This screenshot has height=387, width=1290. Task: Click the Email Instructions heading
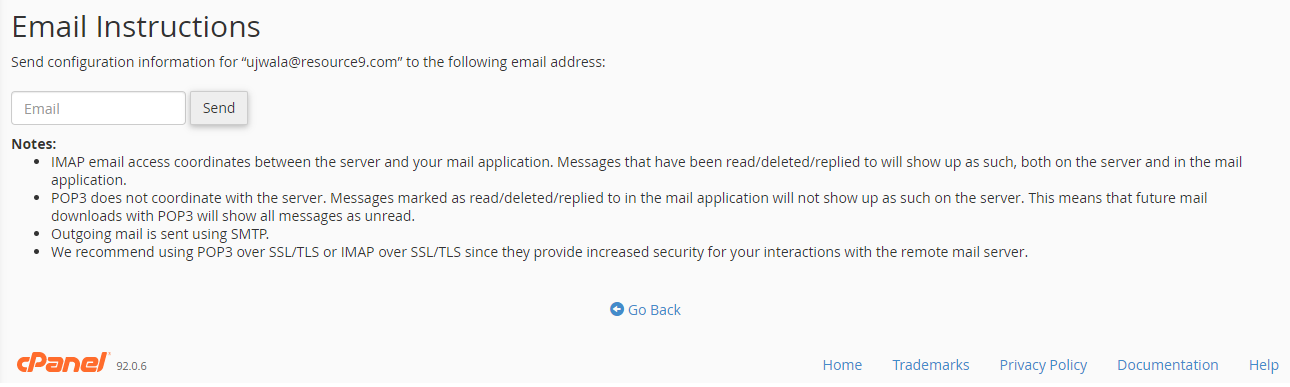click(136, 26)
